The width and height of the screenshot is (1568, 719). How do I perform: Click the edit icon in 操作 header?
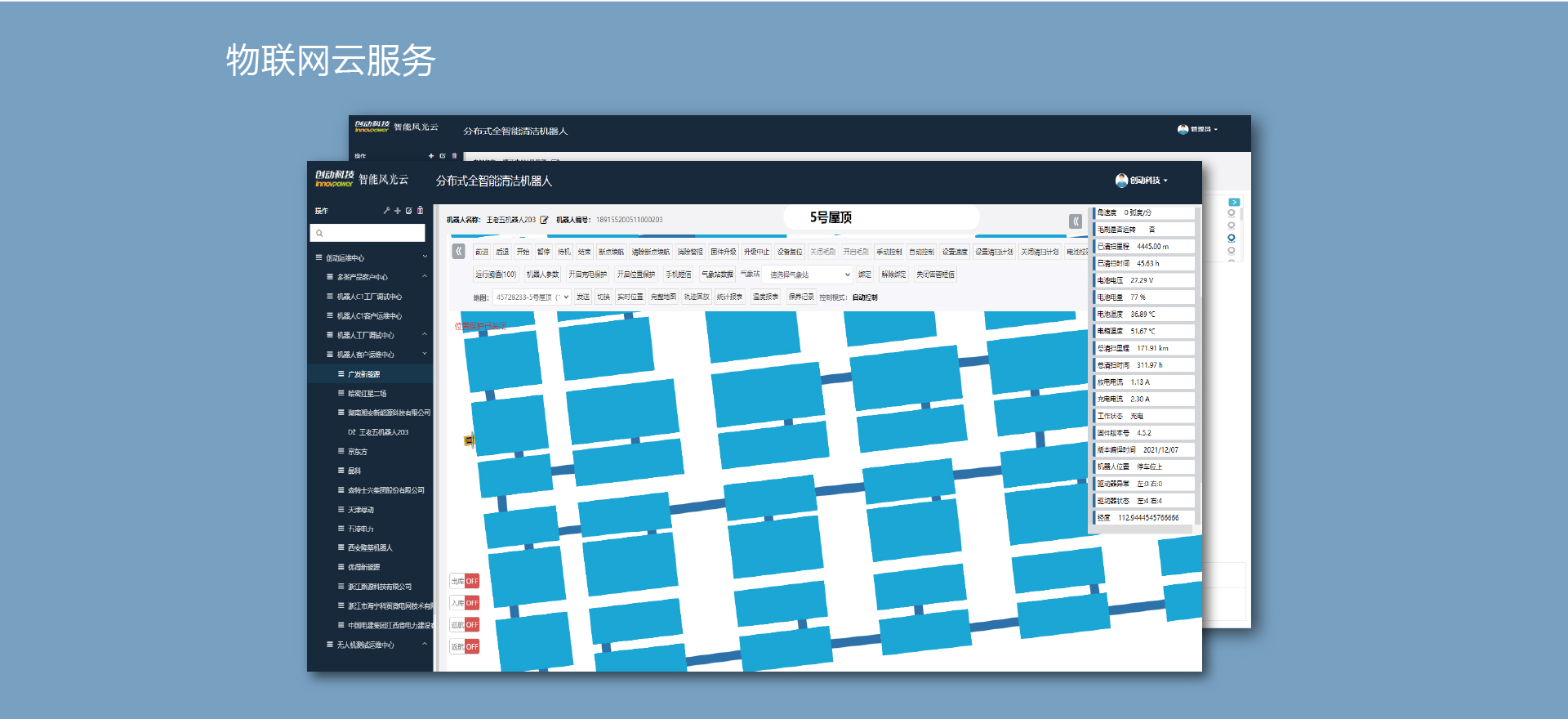pyautogui.click(x=409, y=211)
